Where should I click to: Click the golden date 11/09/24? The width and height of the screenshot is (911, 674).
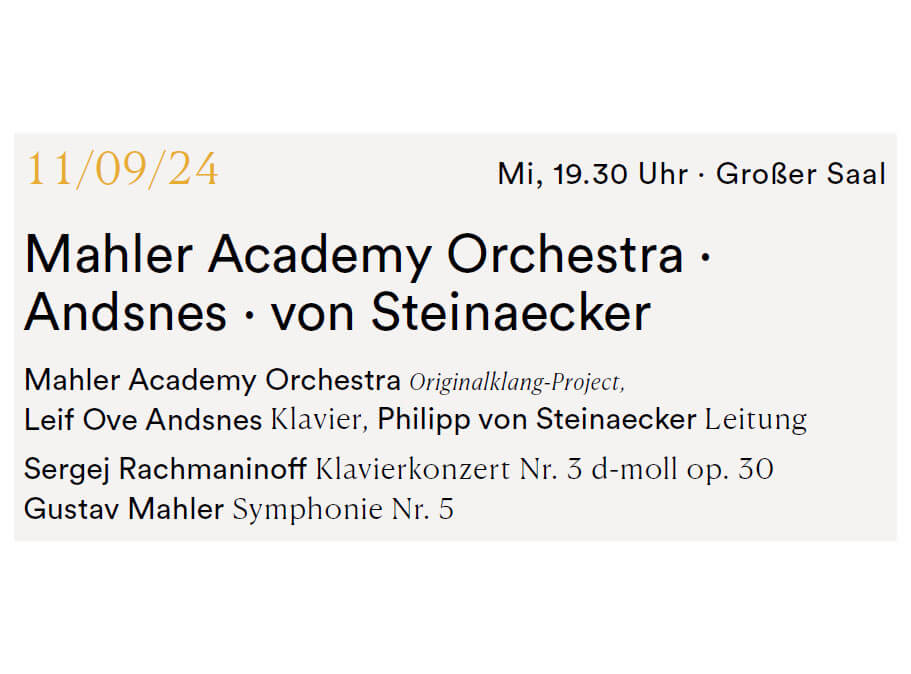[x=122, y=170]
